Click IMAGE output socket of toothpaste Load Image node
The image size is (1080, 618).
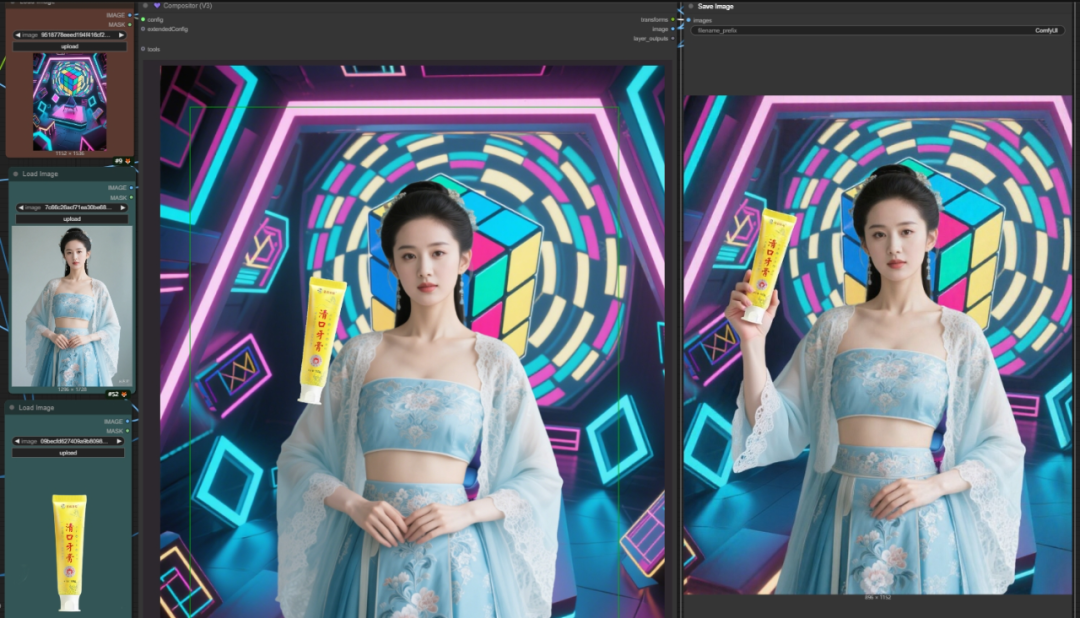pos(127,421)
